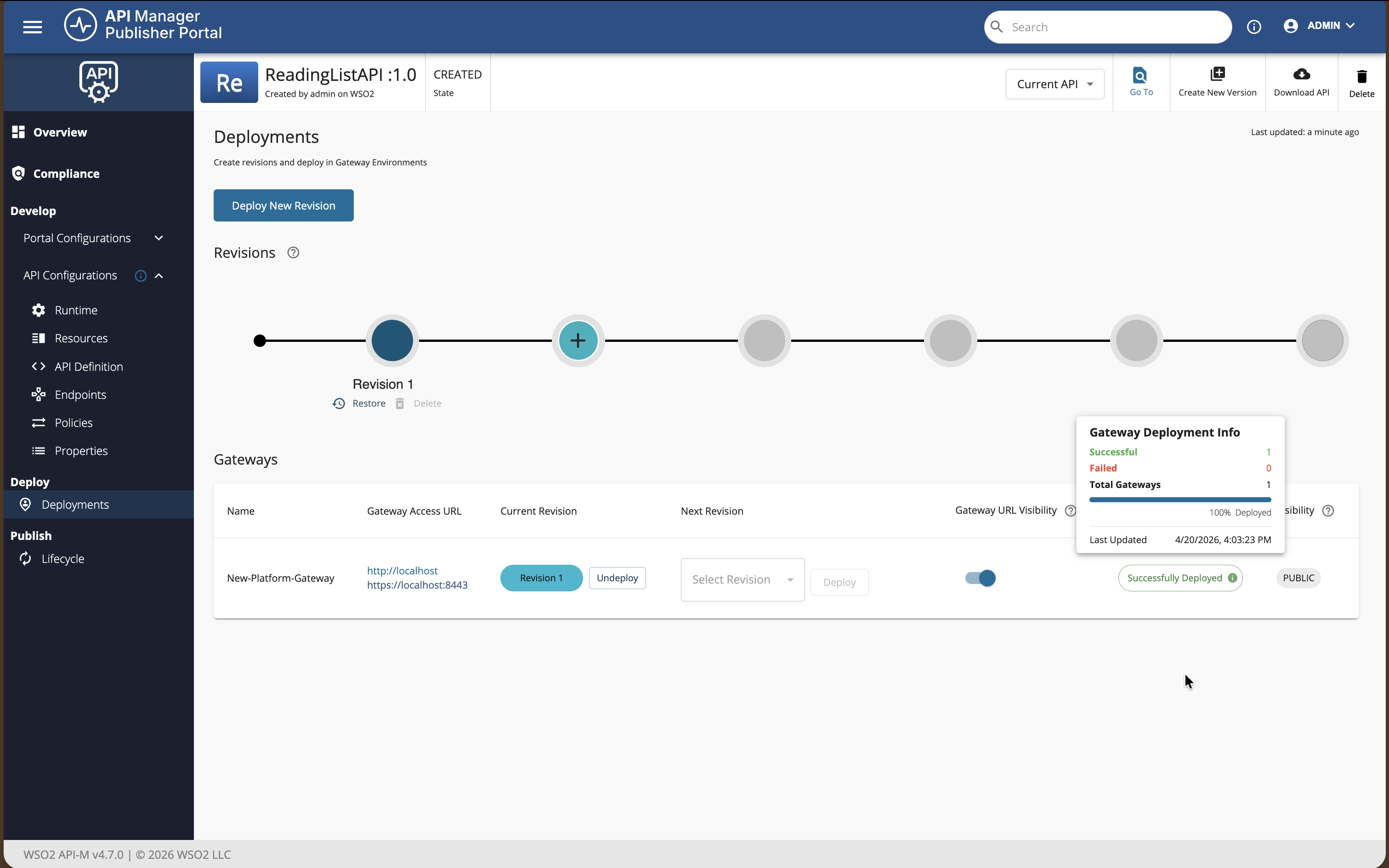Click the API Configurations info icon
The height and width of the screenshot is (868, 1389).
tap(141, 276)
